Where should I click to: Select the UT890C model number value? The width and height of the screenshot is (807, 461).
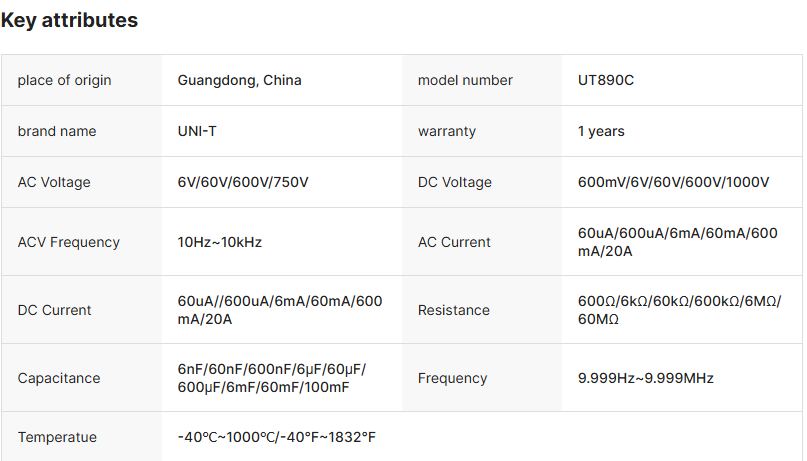click(x=605, y=80)
